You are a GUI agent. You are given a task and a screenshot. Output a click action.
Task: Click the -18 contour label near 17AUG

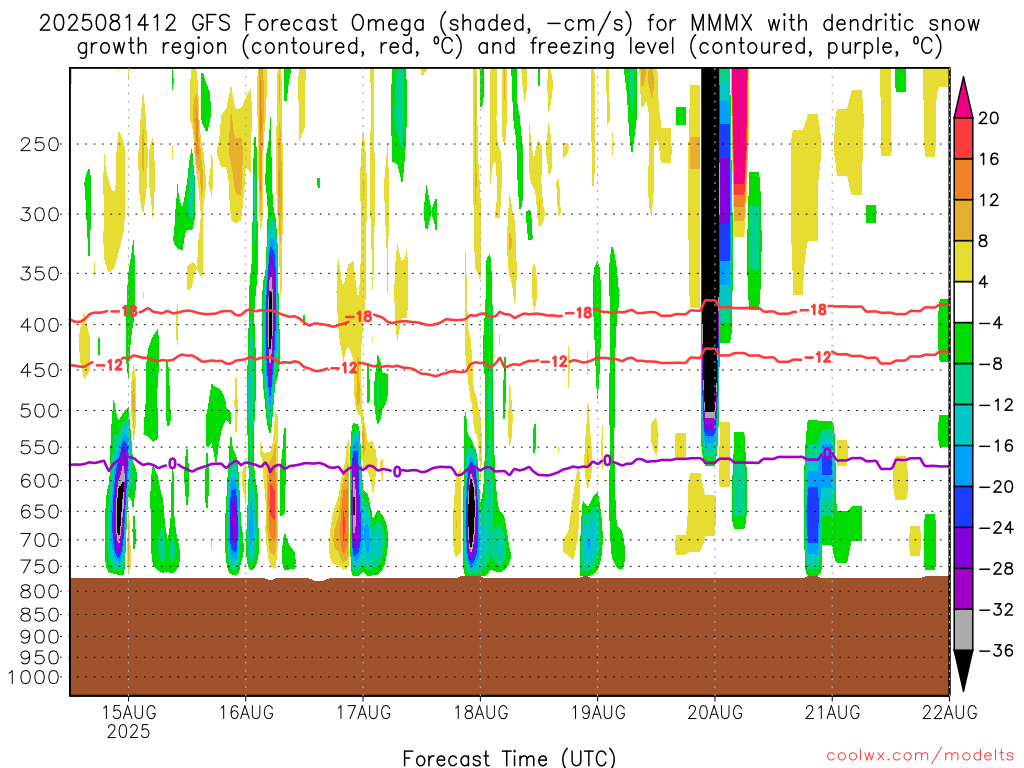click(359, 317)
